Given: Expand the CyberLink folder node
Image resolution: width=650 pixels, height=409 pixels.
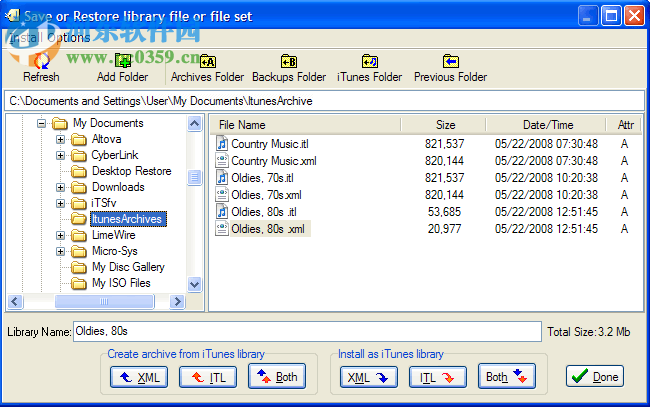Looking at the screenshot, I should (x=60, y=155).
